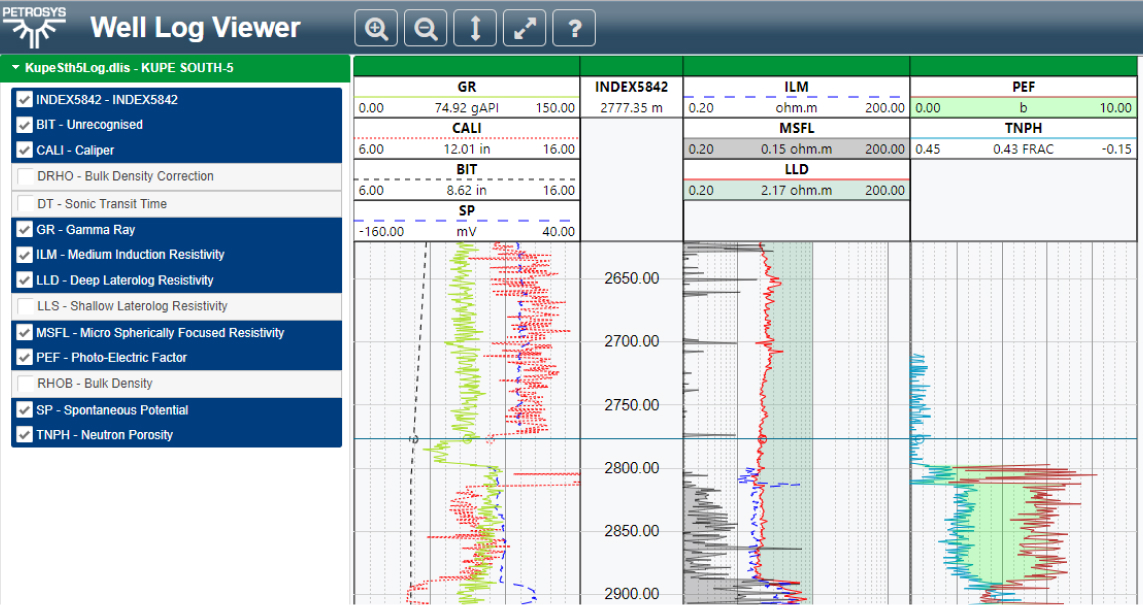Click the green header bar above the GR track
Viewport: 1143px width, 605px height.
[467, 65]
